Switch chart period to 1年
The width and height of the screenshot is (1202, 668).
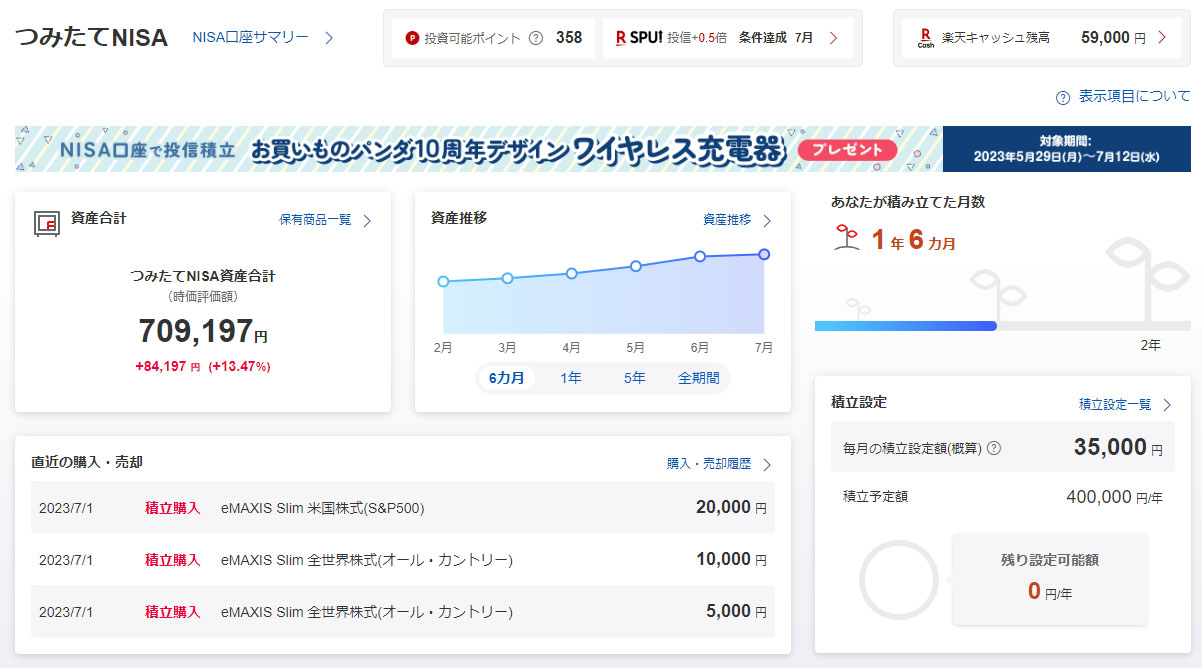pos(571,378)
